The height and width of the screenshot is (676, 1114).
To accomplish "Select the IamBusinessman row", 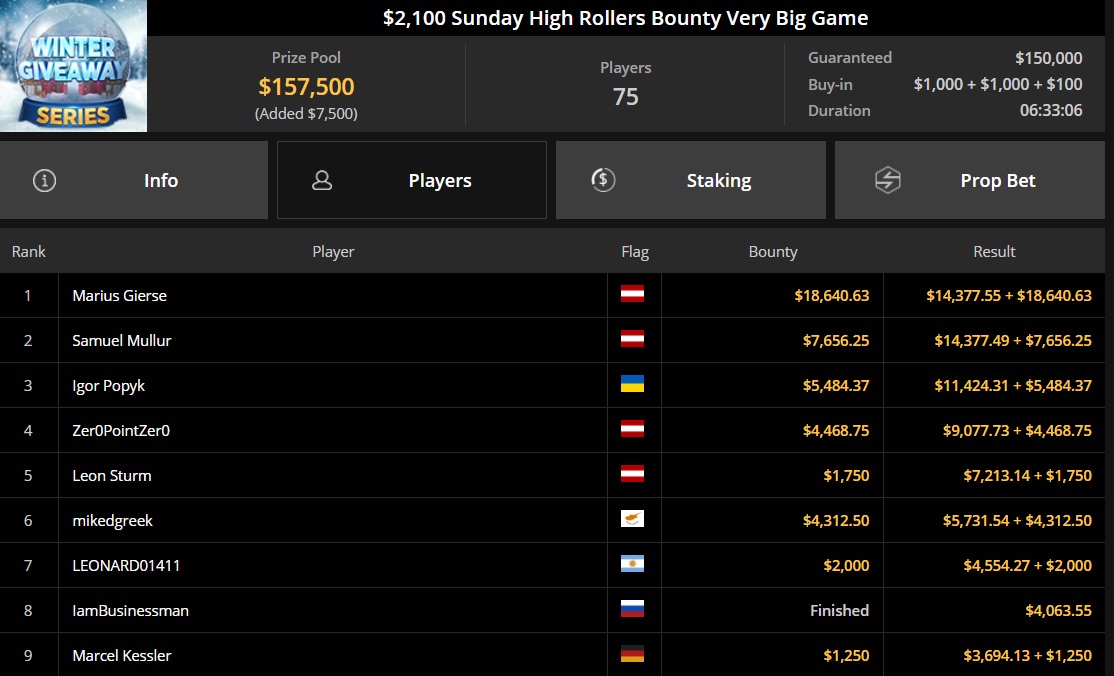I will 552,611.
